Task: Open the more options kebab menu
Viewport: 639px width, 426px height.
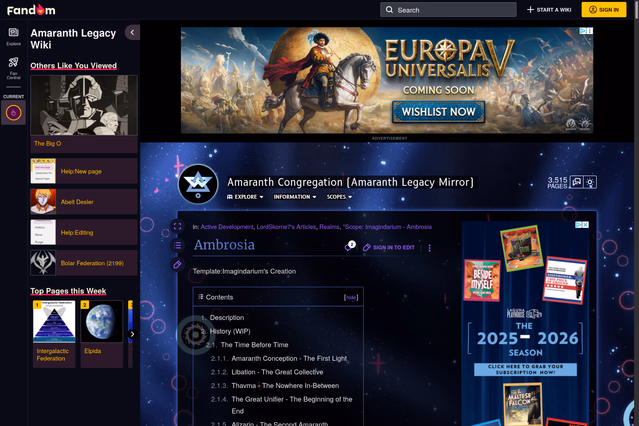Action: [430, 248]
